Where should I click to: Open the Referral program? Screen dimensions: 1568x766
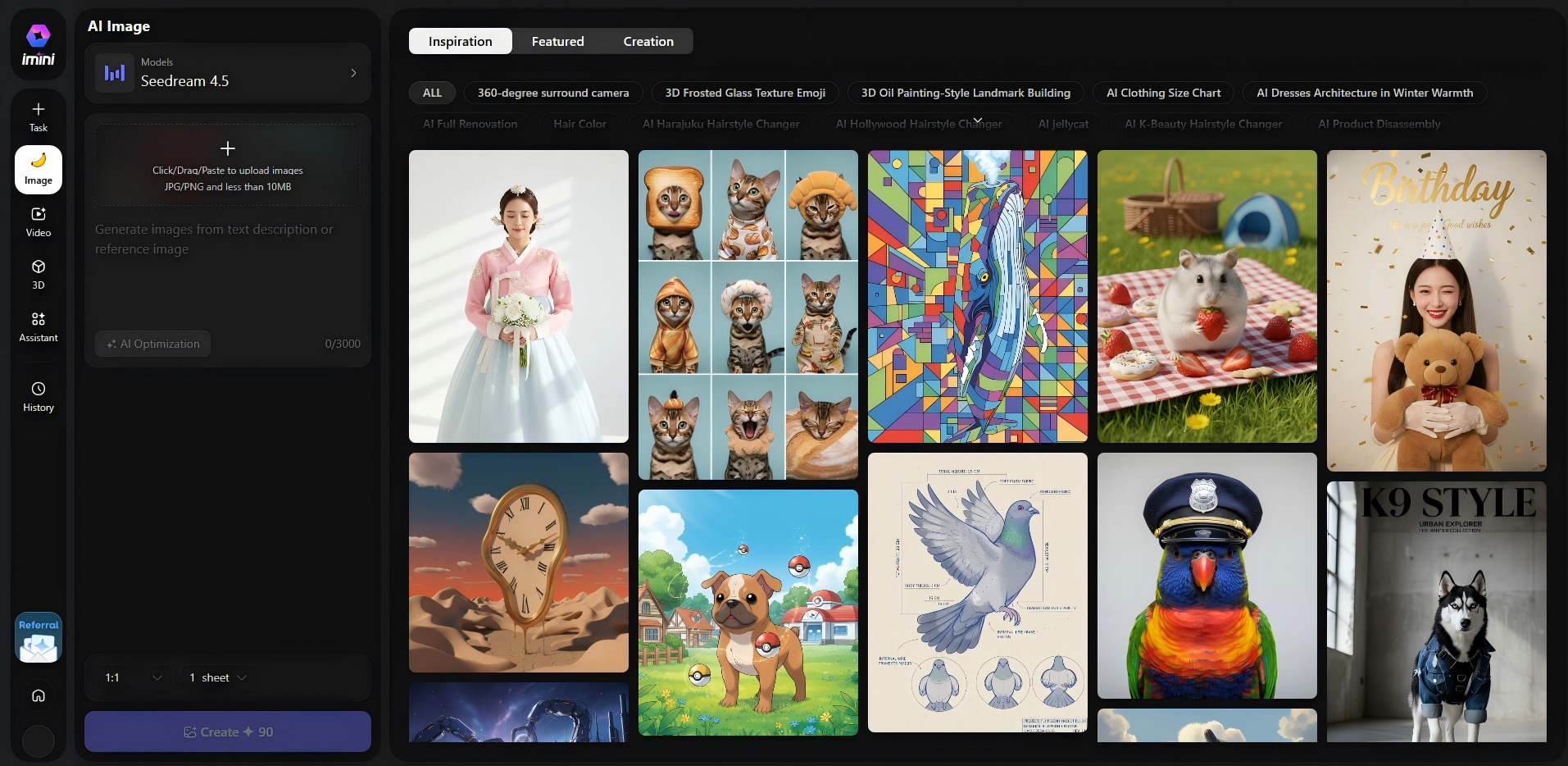click(x=38, y=636)
